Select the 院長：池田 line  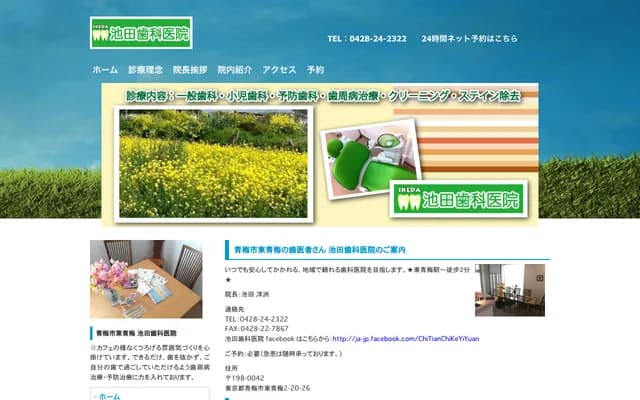point(247,294)
